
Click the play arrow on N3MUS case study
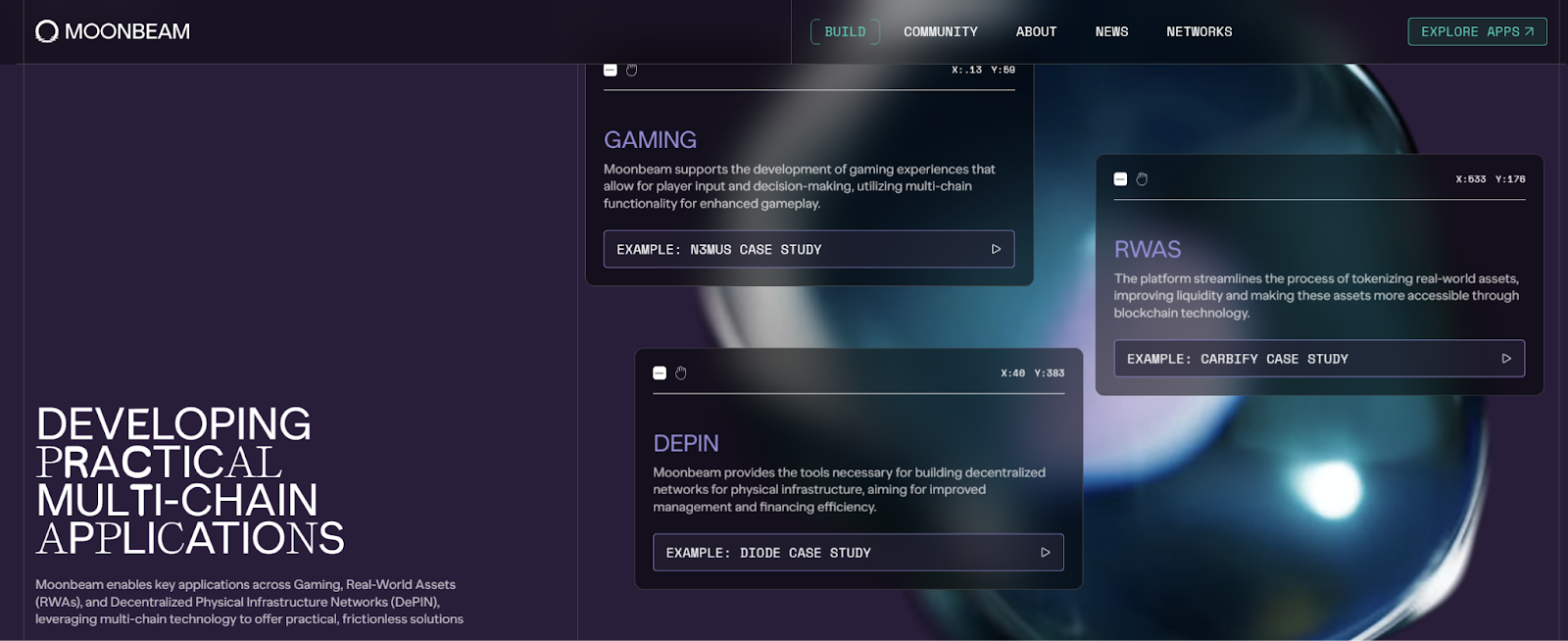[x=996, y=249]
